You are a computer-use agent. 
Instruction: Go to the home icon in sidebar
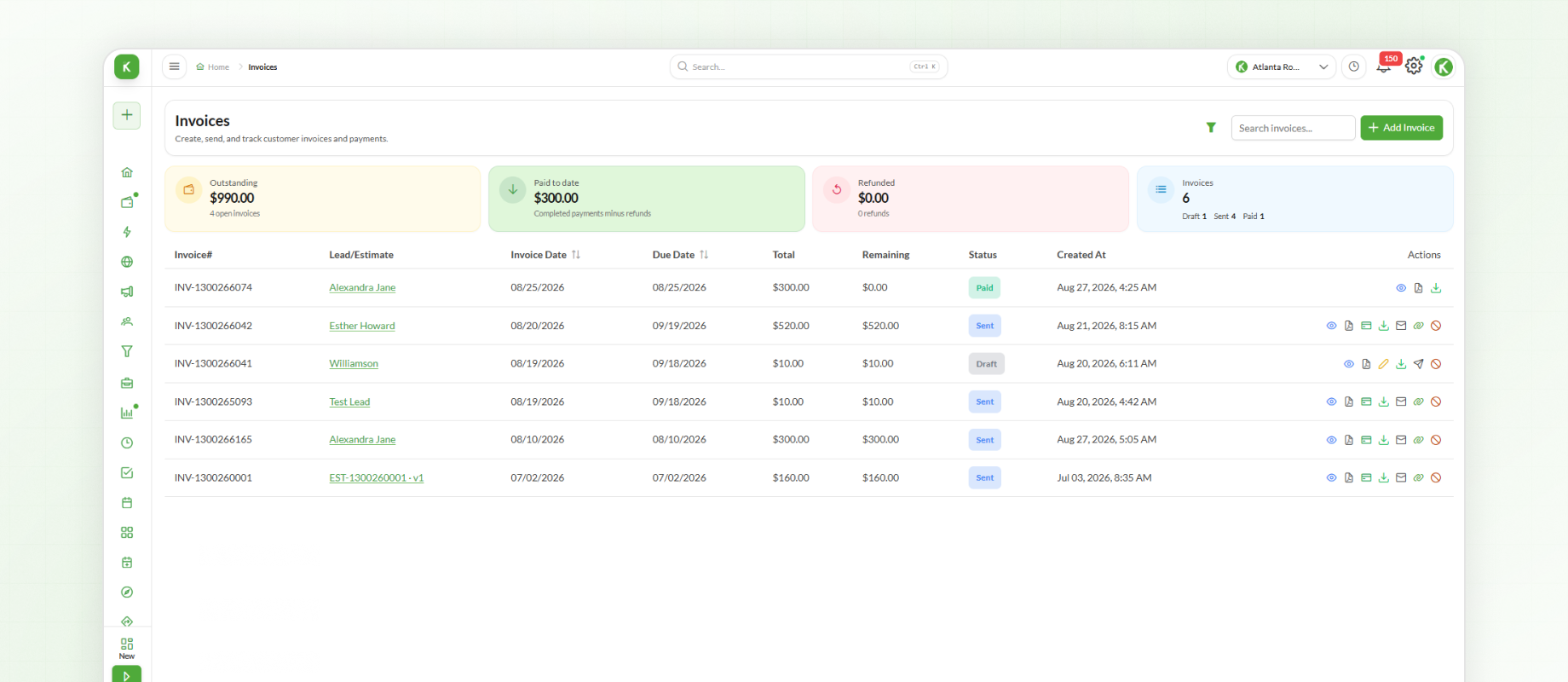tap(127, 172)
